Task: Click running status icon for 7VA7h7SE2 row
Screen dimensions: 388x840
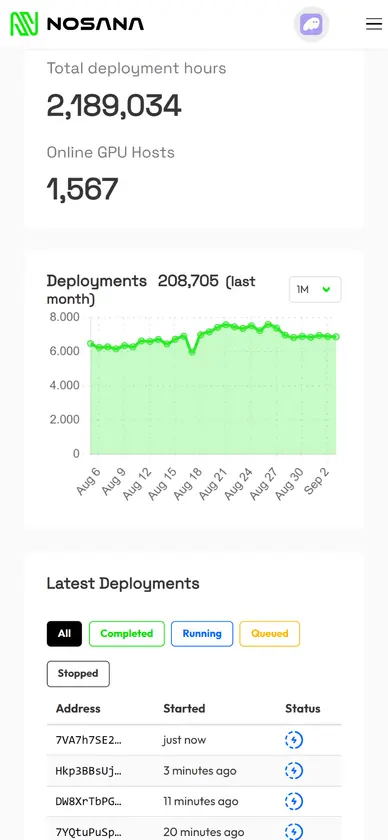Action: click(294, 740)
